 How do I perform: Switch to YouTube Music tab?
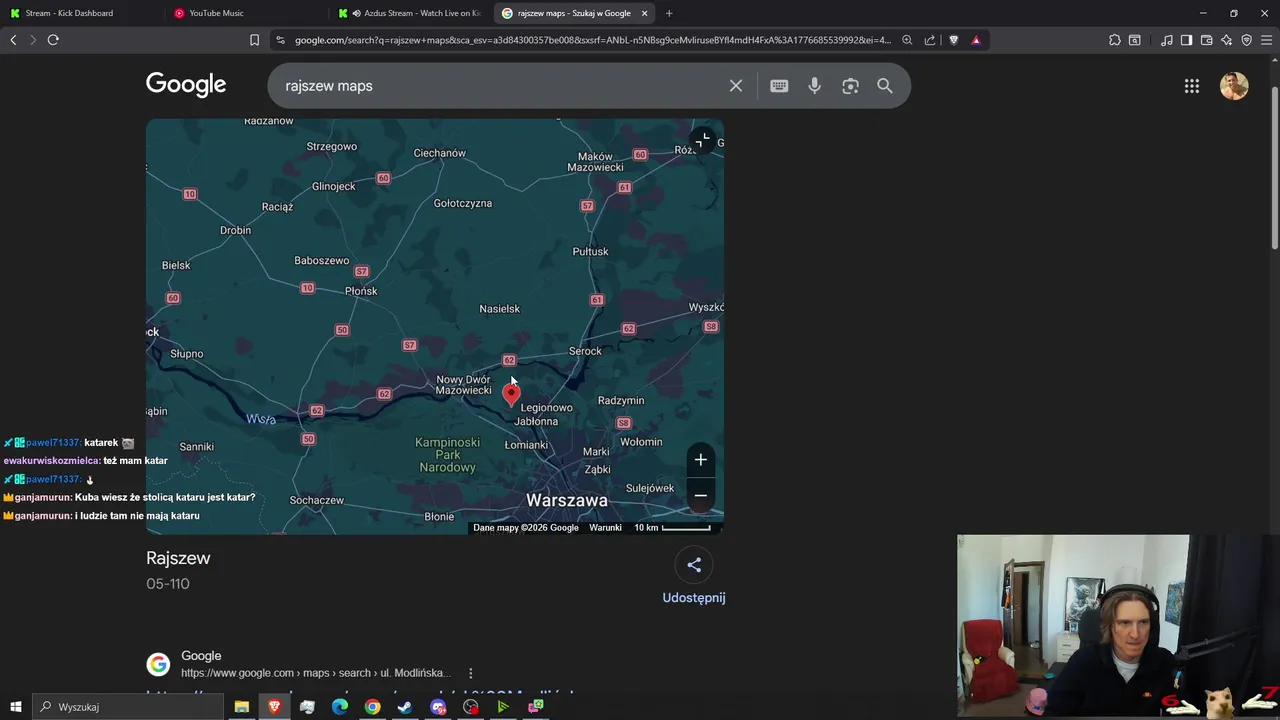(x=217, y=13)
